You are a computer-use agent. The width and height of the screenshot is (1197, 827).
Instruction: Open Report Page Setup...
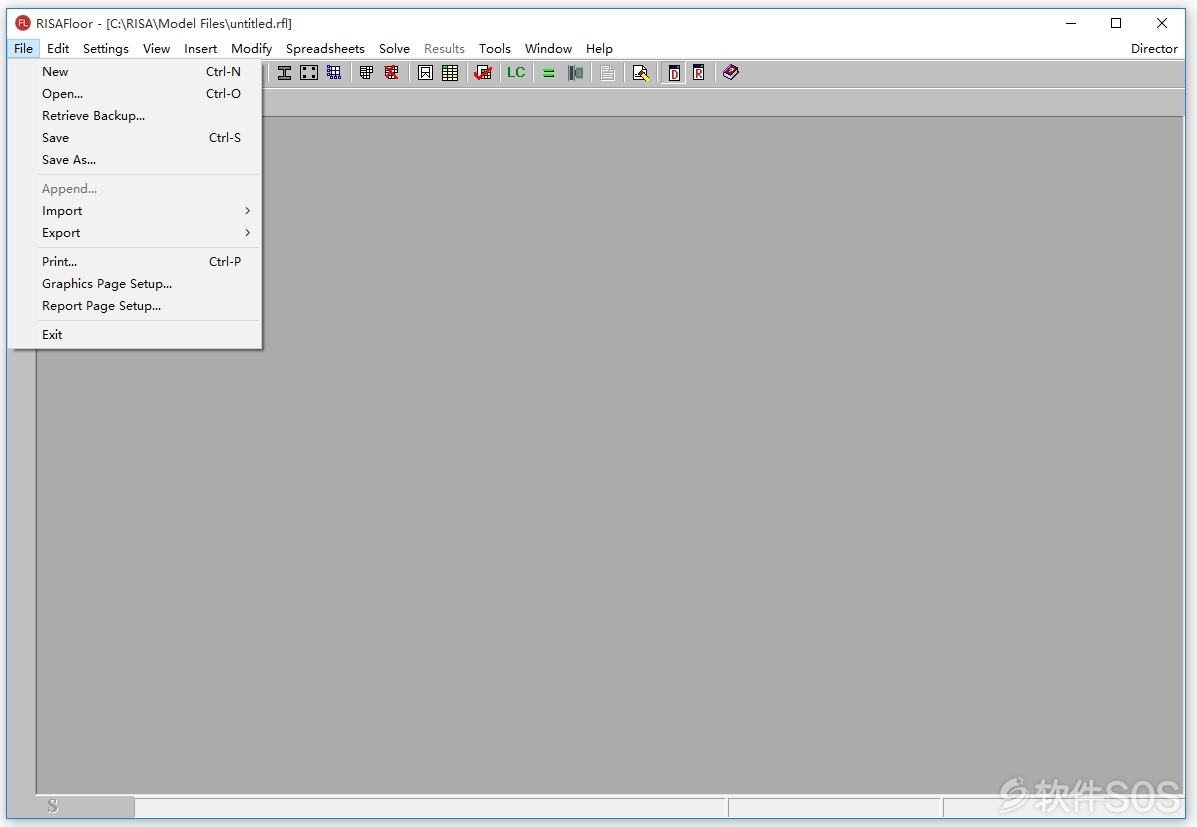[x=134, y=306]
